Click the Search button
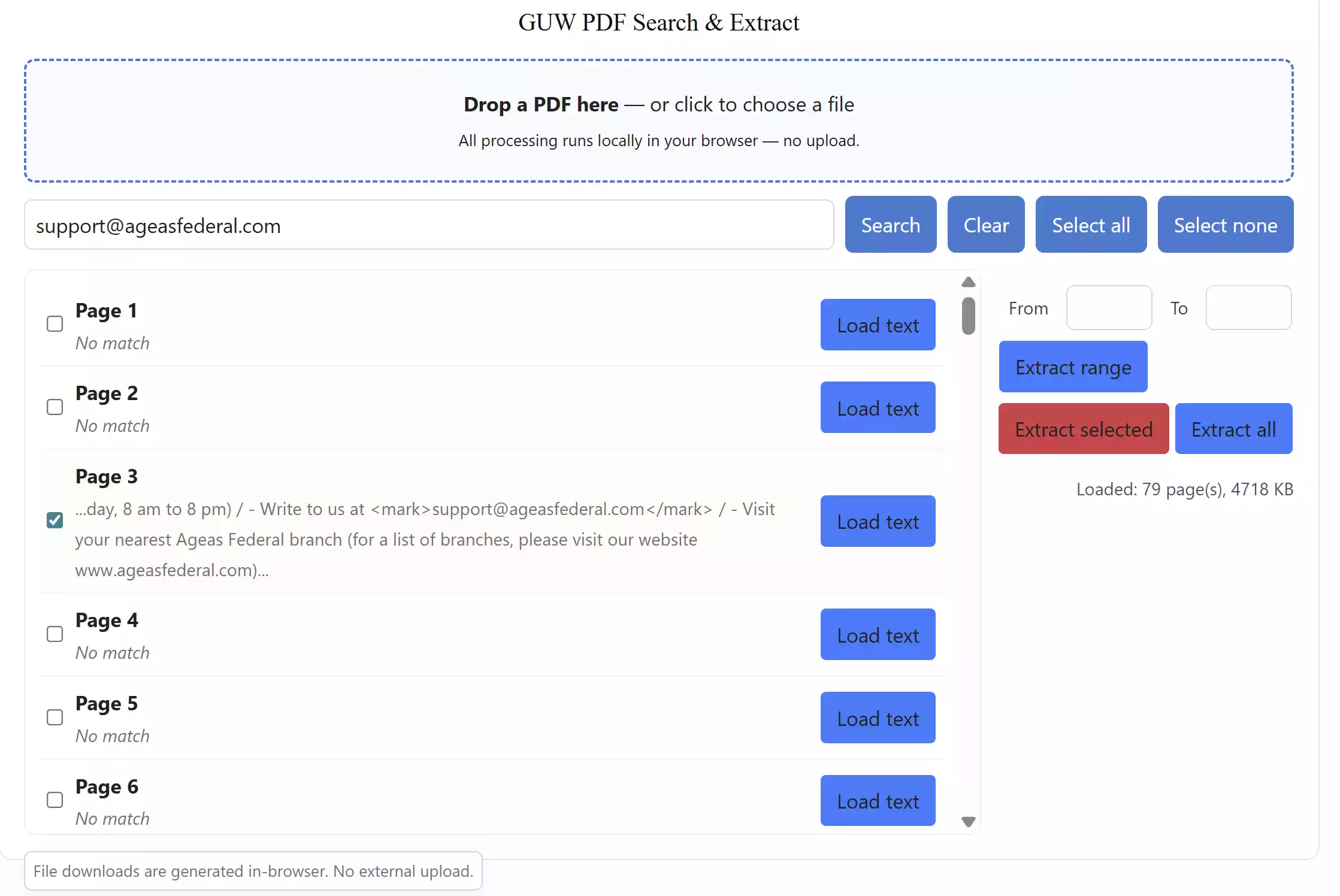The width and height of the screenshot is (1340, 896). [890, 225]
